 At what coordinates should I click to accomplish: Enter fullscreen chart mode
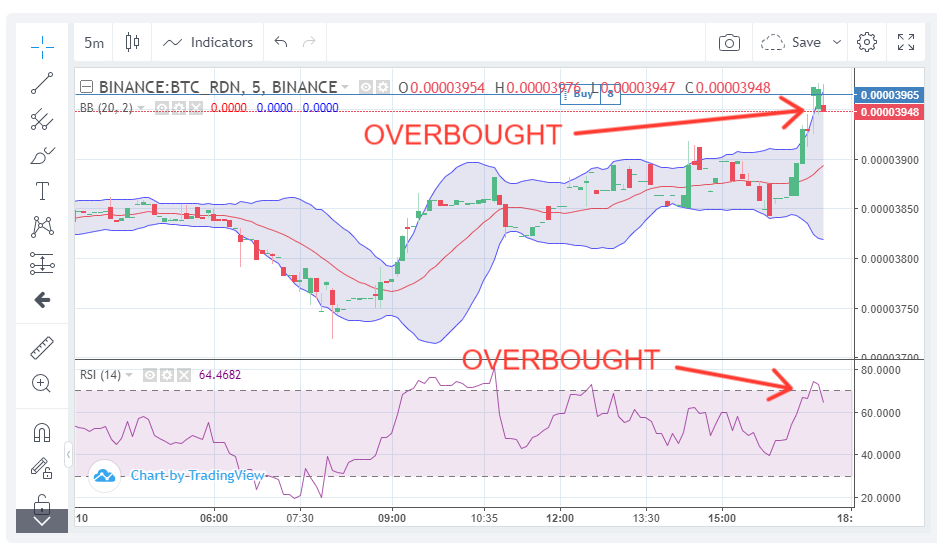click(906, 42)
